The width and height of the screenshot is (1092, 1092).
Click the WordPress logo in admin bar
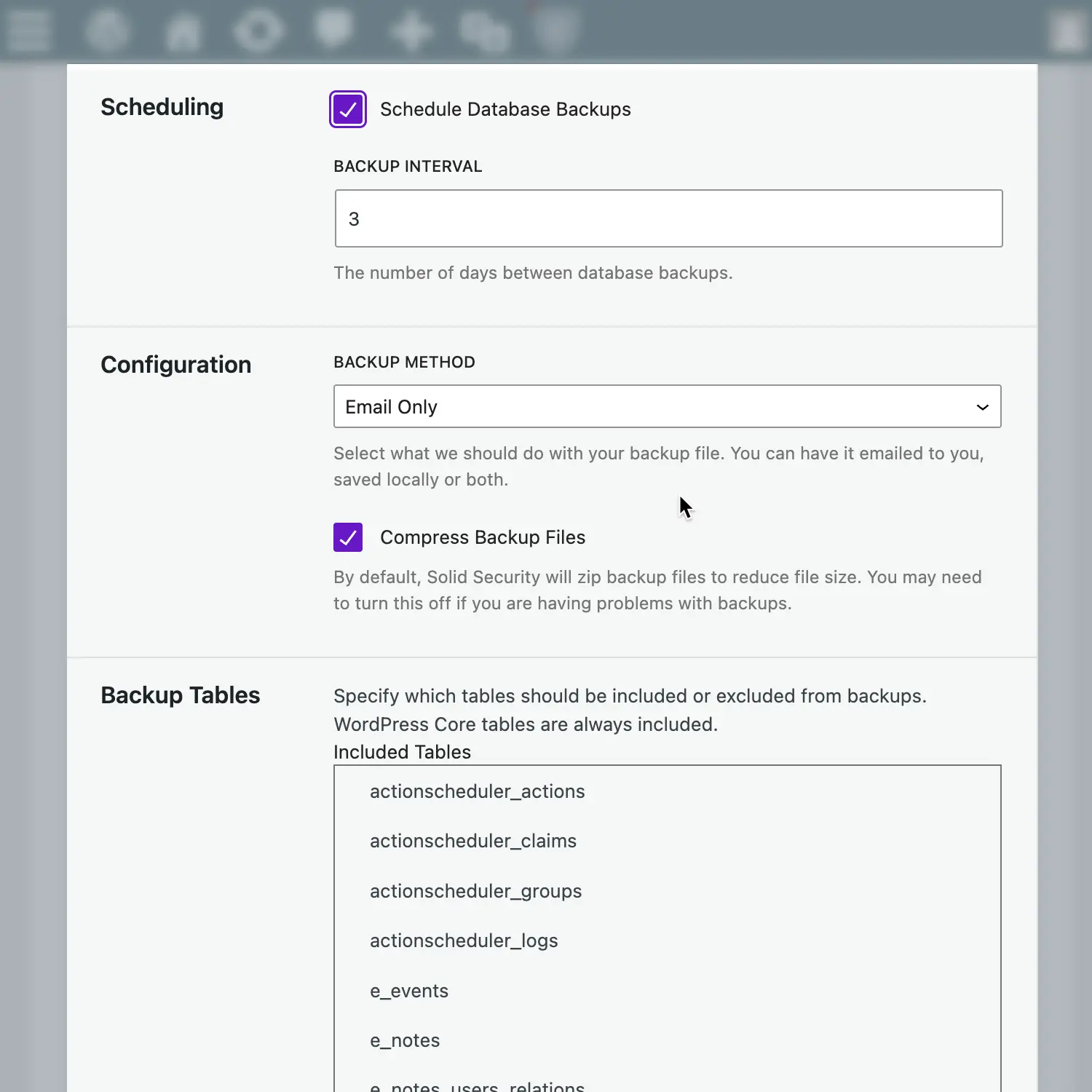tap(108, 31)
